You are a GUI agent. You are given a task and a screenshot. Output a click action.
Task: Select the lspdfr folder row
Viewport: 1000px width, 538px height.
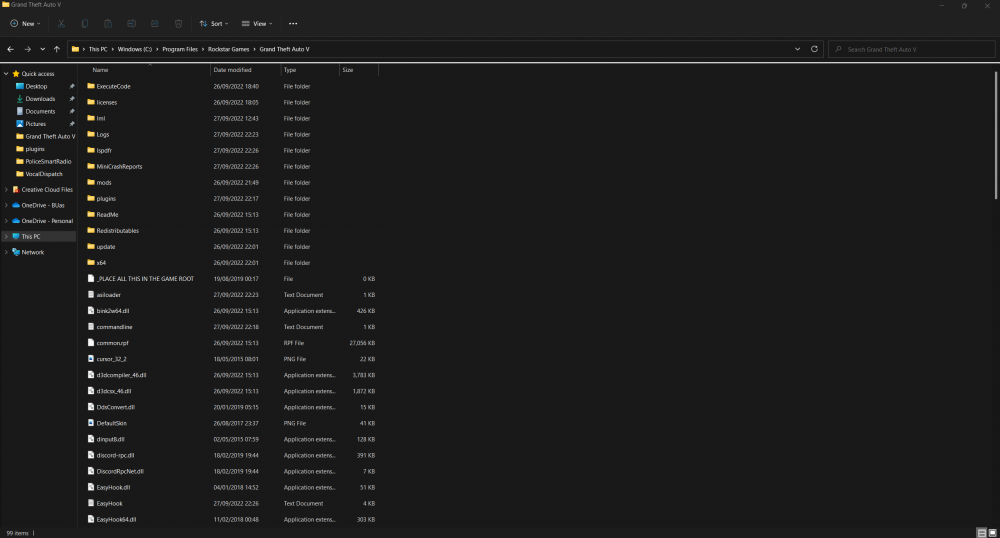pos(232,150)
